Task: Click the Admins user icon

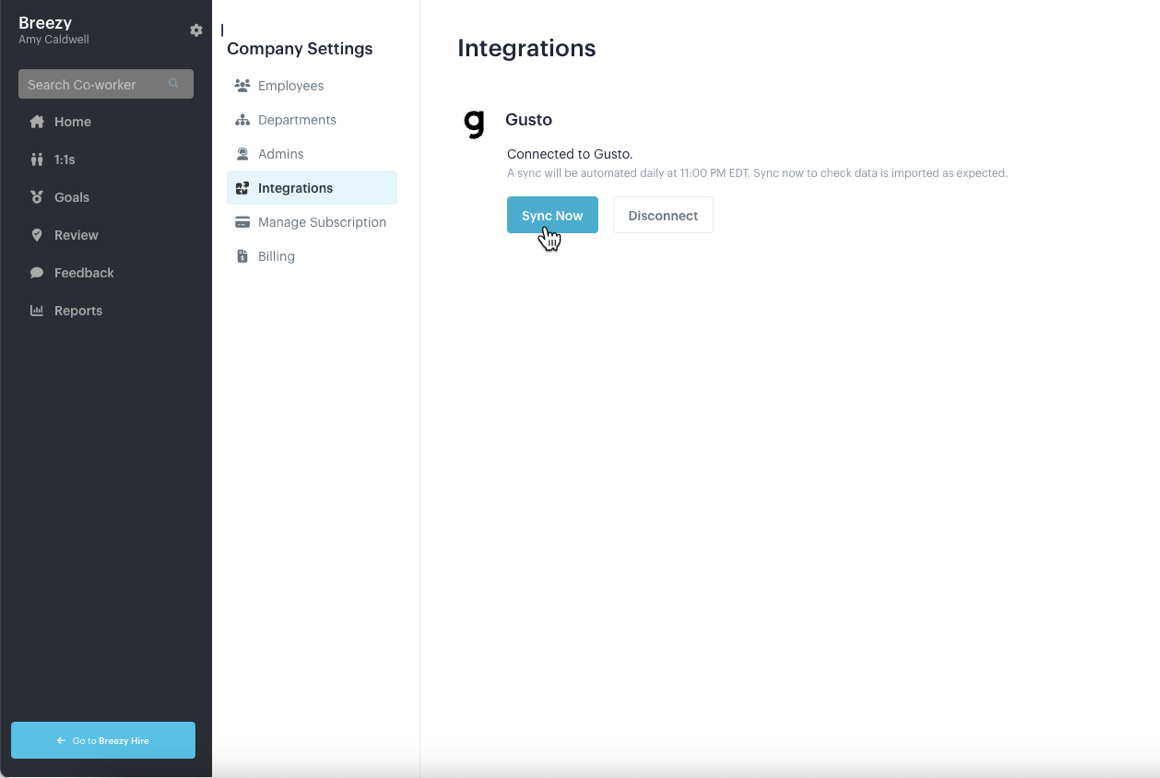Action: pos(242,153)
